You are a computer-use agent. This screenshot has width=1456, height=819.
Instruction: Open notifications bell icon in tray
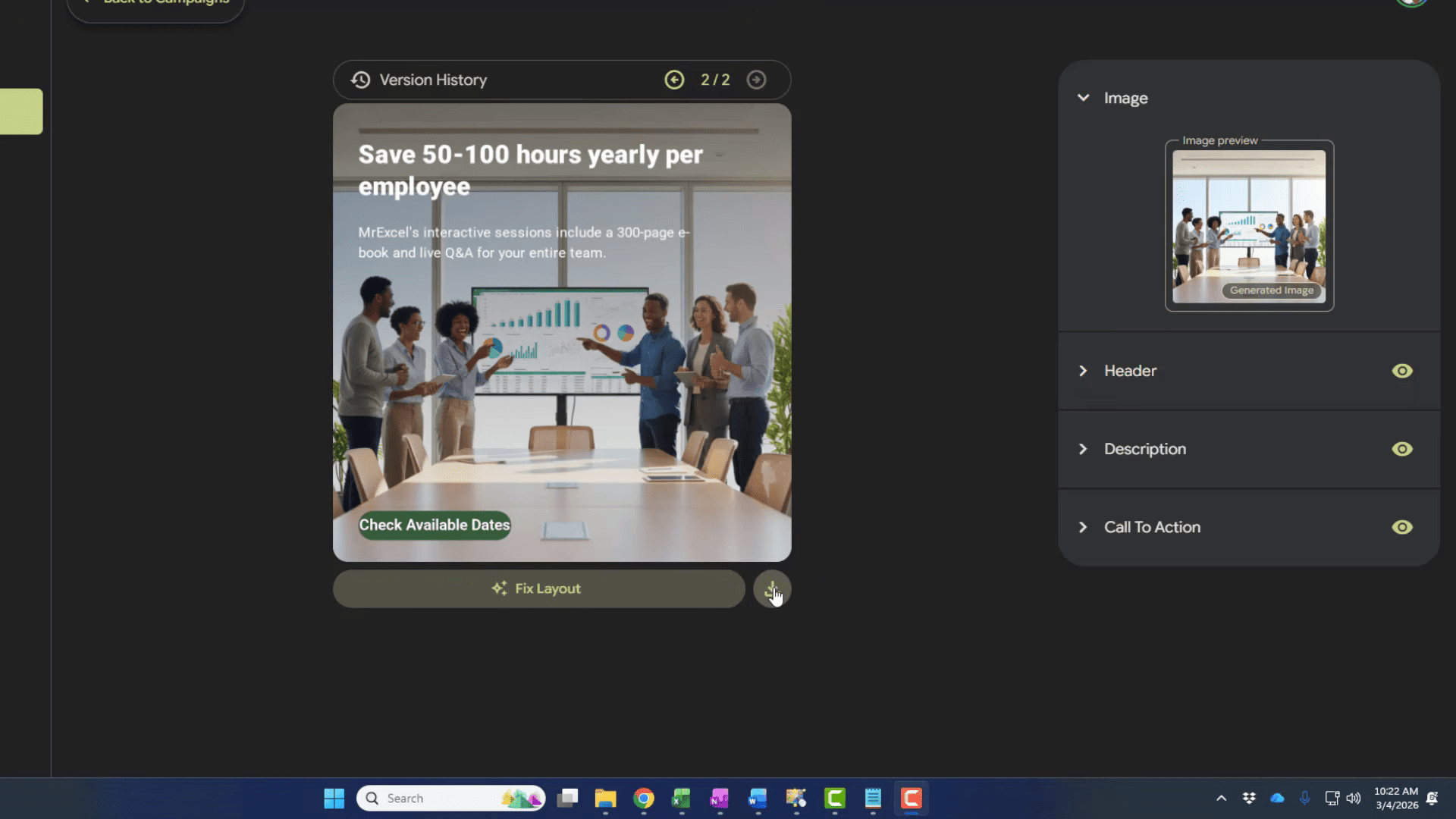pyautogui.click(x=1432, y=798)
